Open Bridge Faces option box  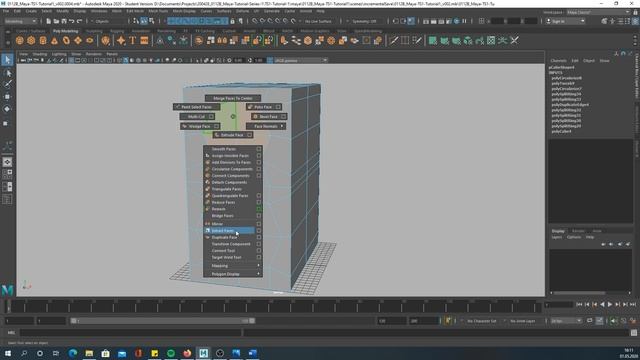pos(259,216)
